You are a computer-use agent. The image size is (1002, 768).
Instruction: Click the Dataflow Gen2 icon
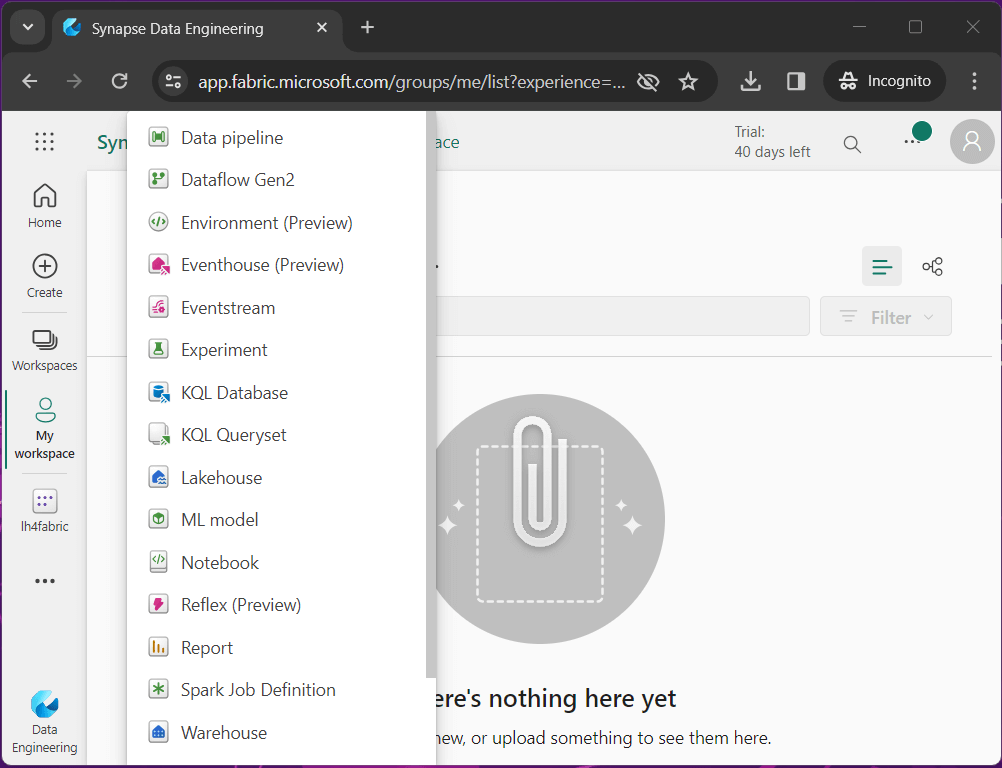pos(158,180)
